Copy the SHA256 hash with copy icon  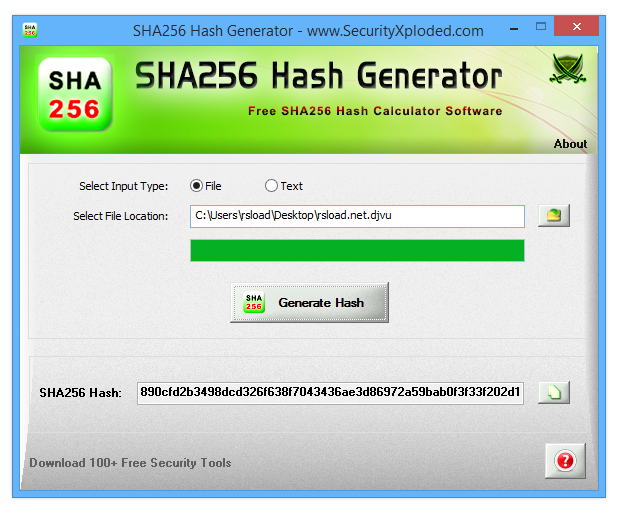pos(554,392)
